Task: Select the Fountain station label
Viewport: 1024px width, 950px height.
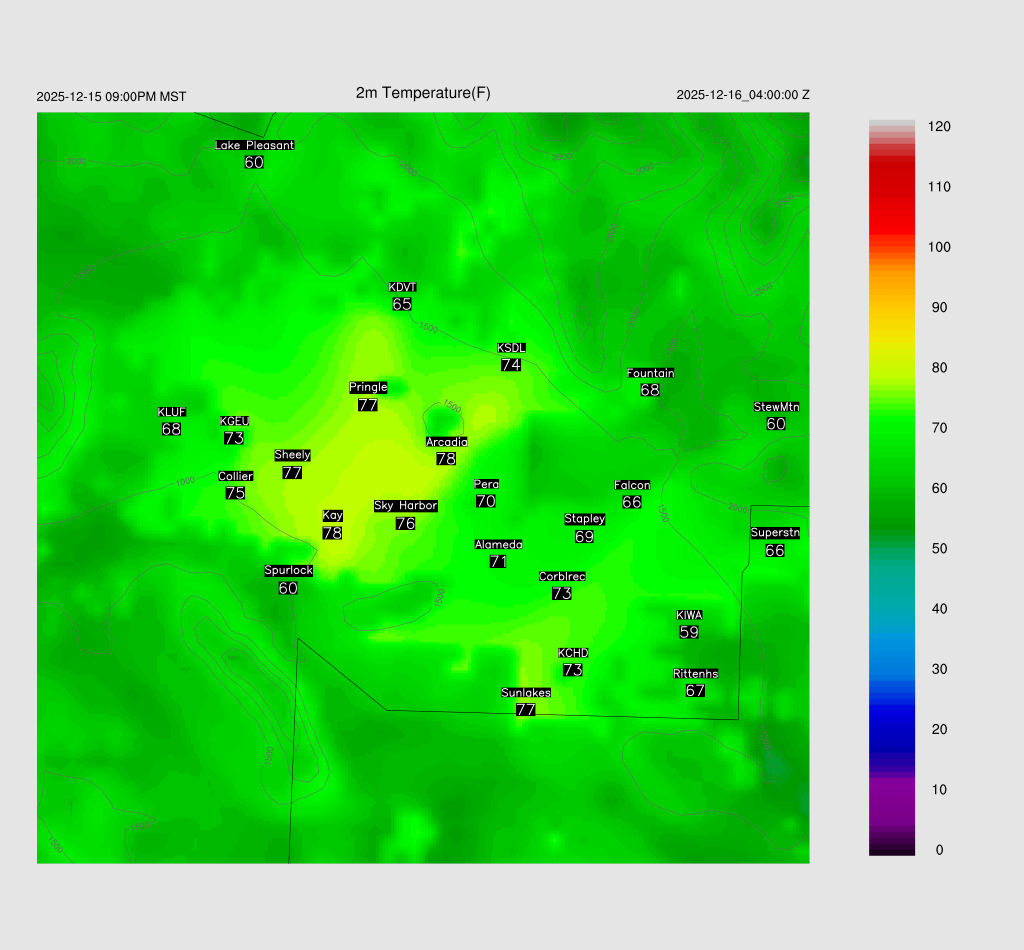Action: pyautogui.click(x=650, y=373)
